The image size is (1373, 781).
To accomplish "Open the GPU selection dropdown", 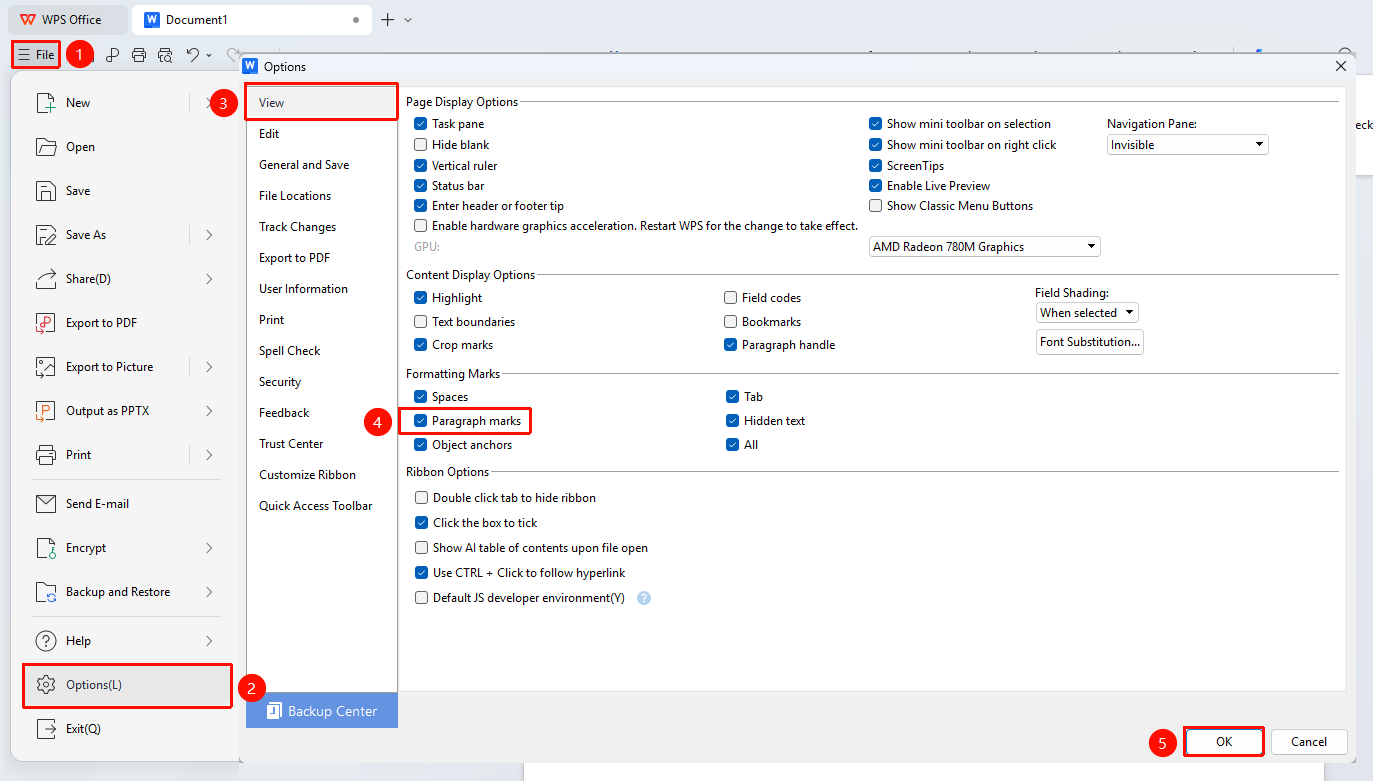I will [985, 247].
